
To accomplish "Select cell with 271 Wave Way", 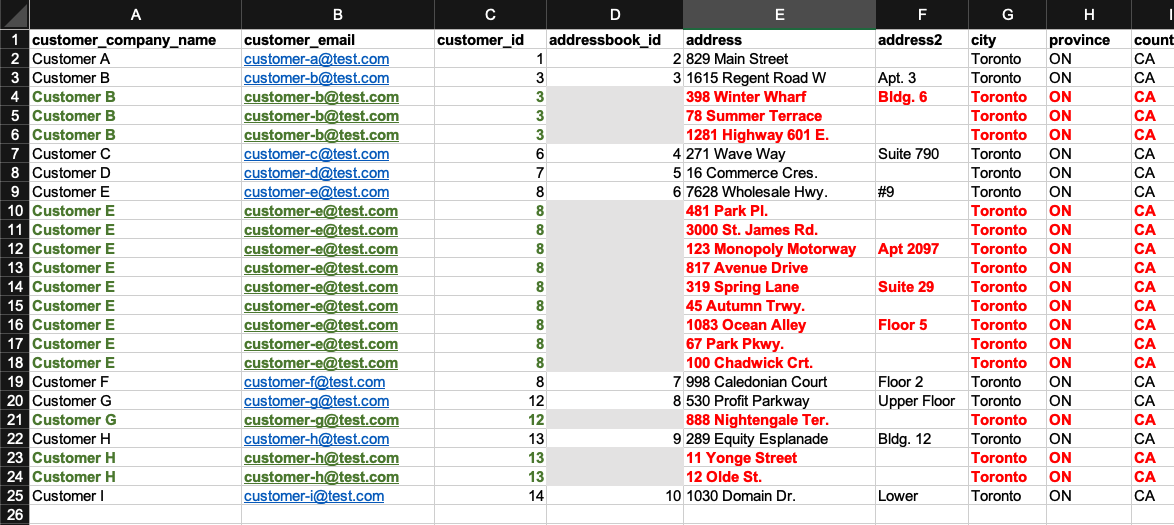I will (779, 154).
